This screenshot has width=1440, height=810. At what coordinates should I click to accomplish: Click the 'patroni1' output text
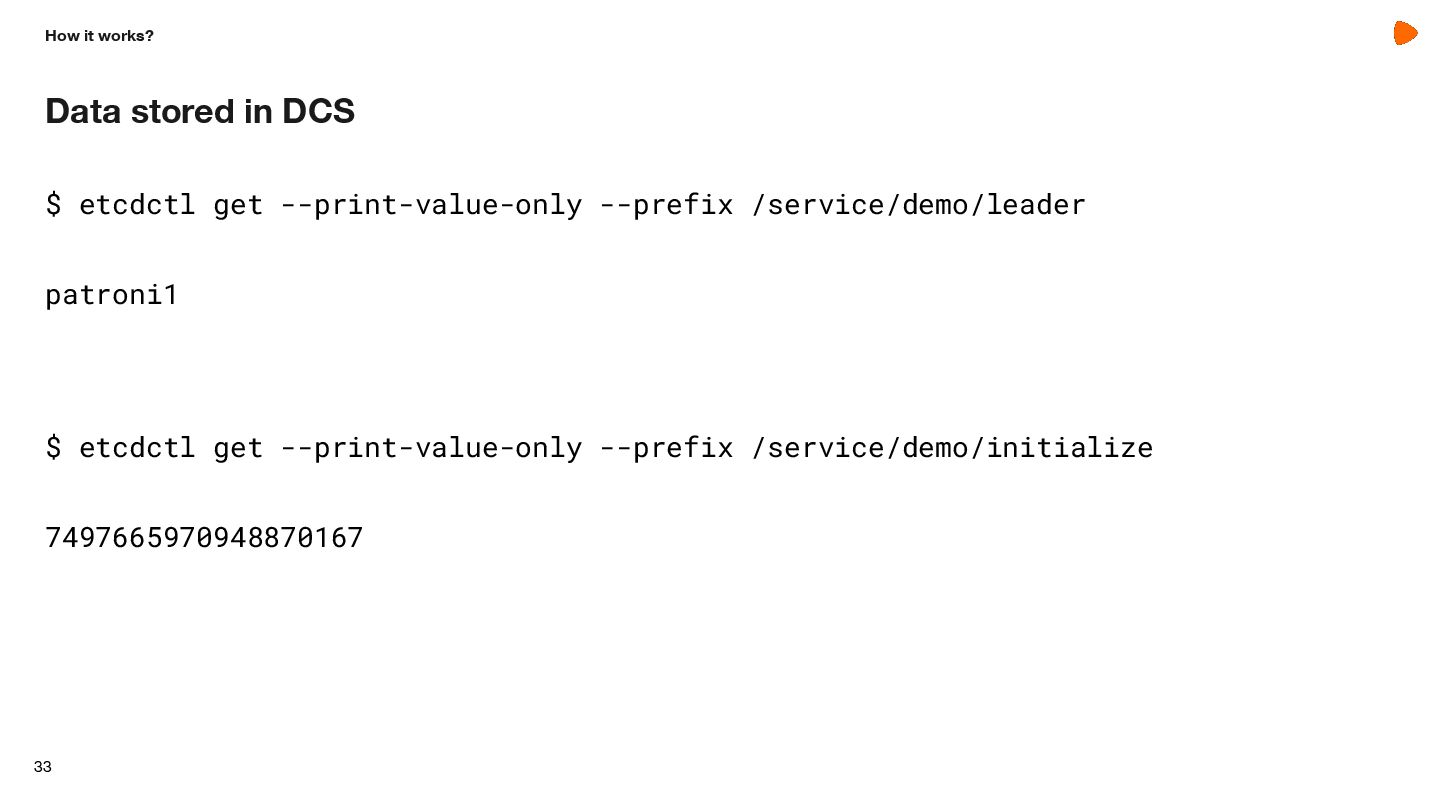(x=112, y=295)
